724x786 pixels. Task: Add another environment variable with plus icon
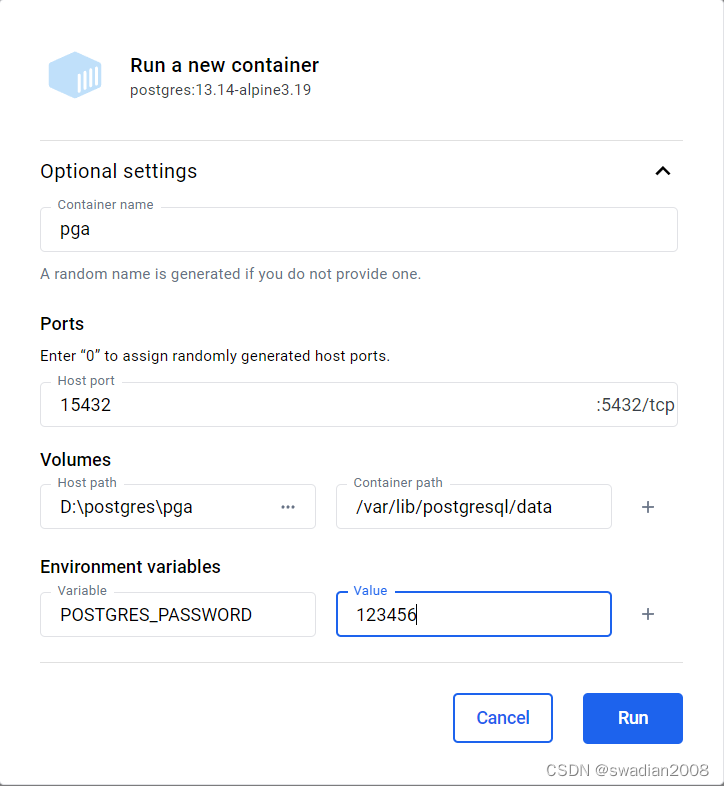pyautogui.click(x=648, y=614)
